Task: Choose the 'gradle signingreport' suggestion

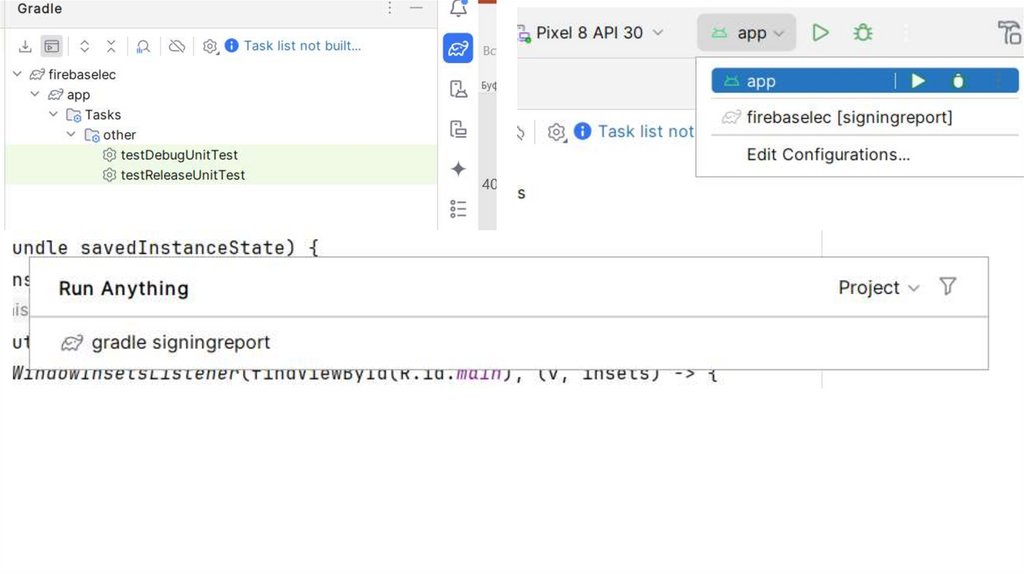Action: 509,343
